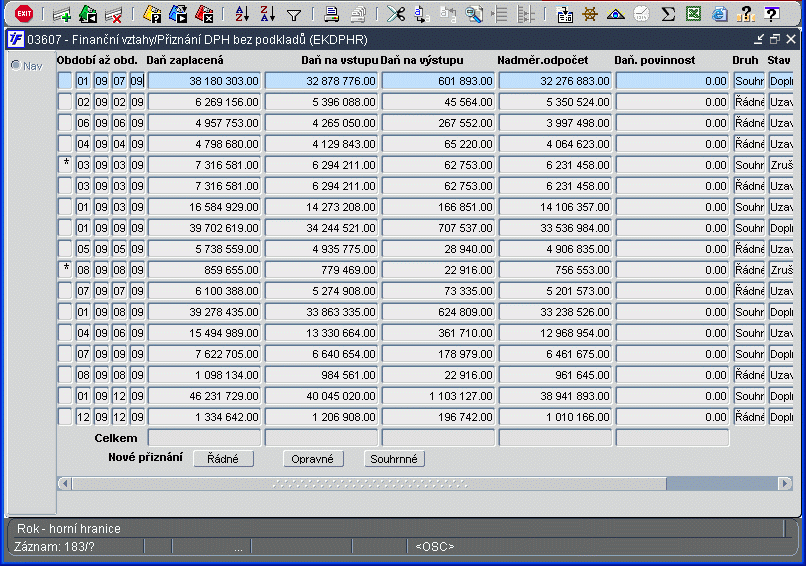Viewport: 806px width, 566px height.
Task: Toggle the asterisk-marked box of row 859 655.00
Action: pyautogui.click(x=65, y=270)
